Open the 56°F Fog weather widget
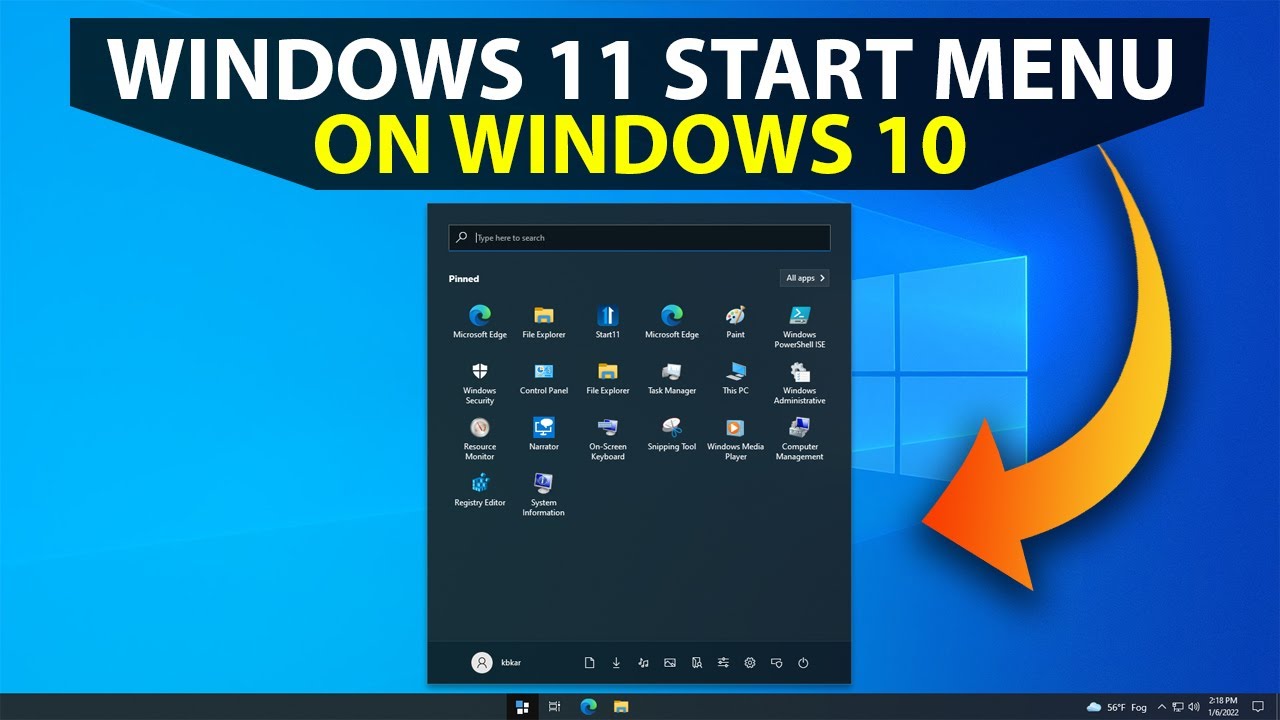This screenshot has height=720, width=1280. point(1116,707)
